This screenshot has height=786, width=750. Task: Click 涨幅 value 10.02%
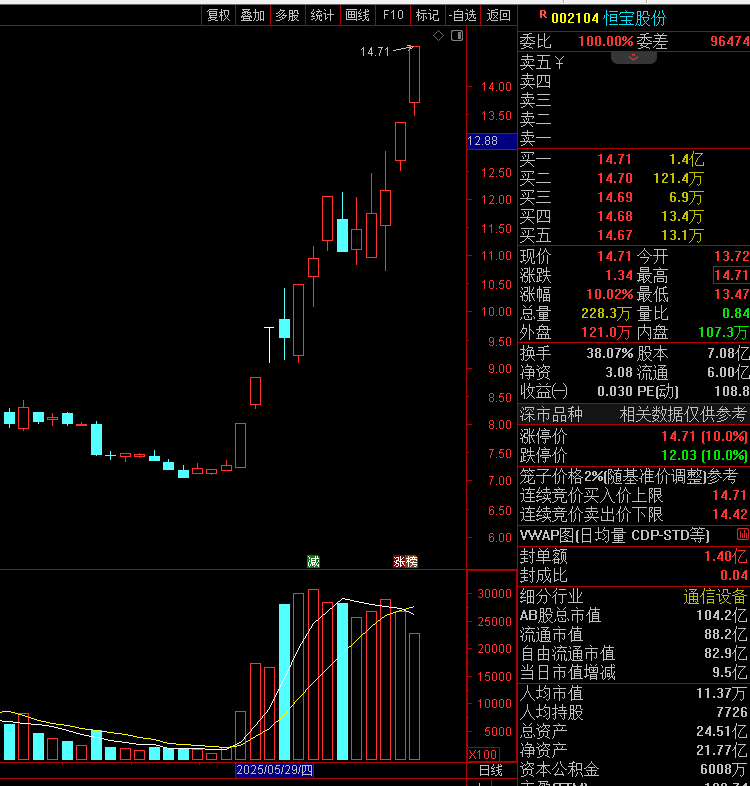(610, 294)
